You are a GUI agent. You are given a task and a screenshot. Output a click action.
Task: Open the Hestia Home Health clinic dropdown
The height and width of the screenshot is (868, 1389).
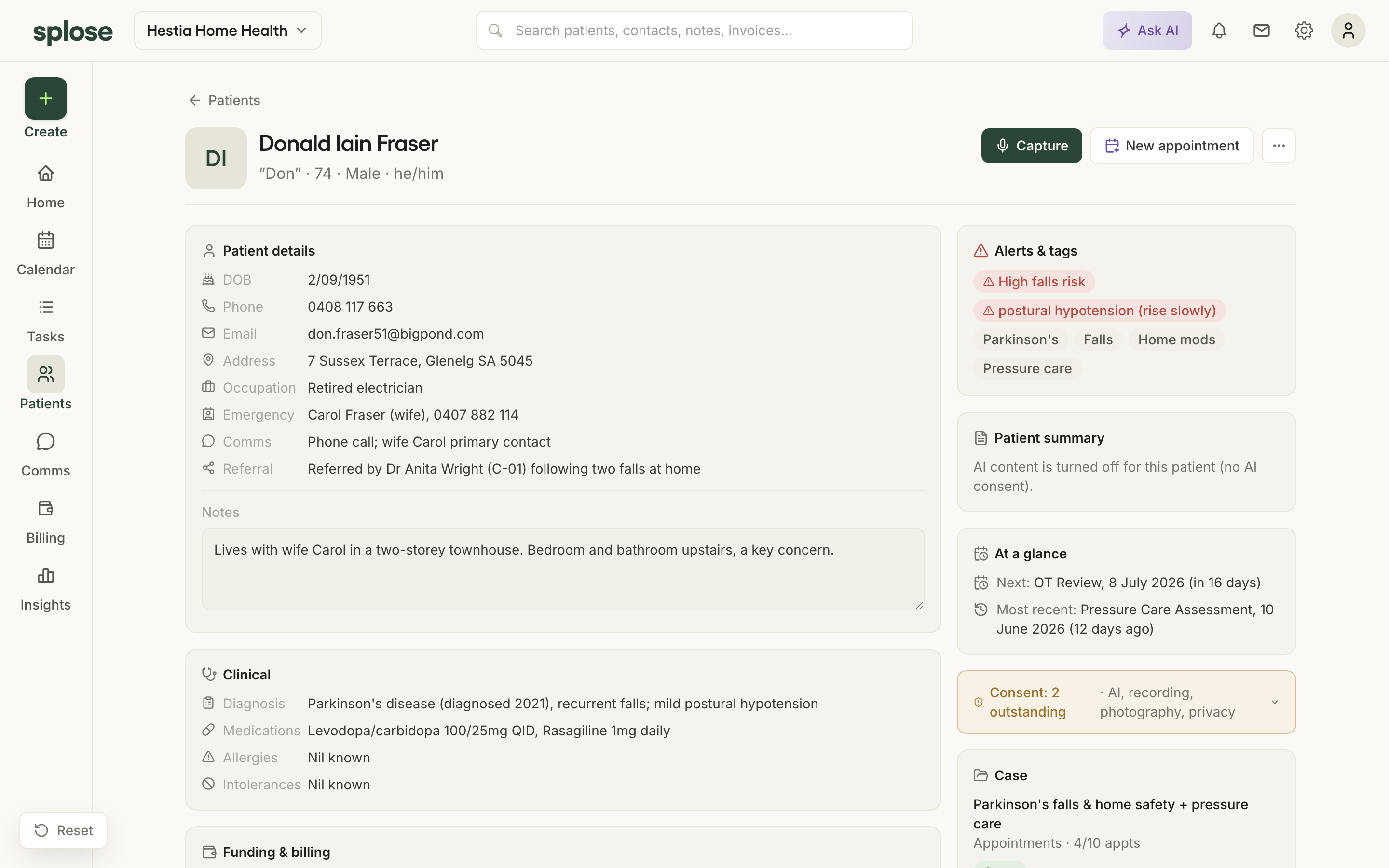(228, 30)
